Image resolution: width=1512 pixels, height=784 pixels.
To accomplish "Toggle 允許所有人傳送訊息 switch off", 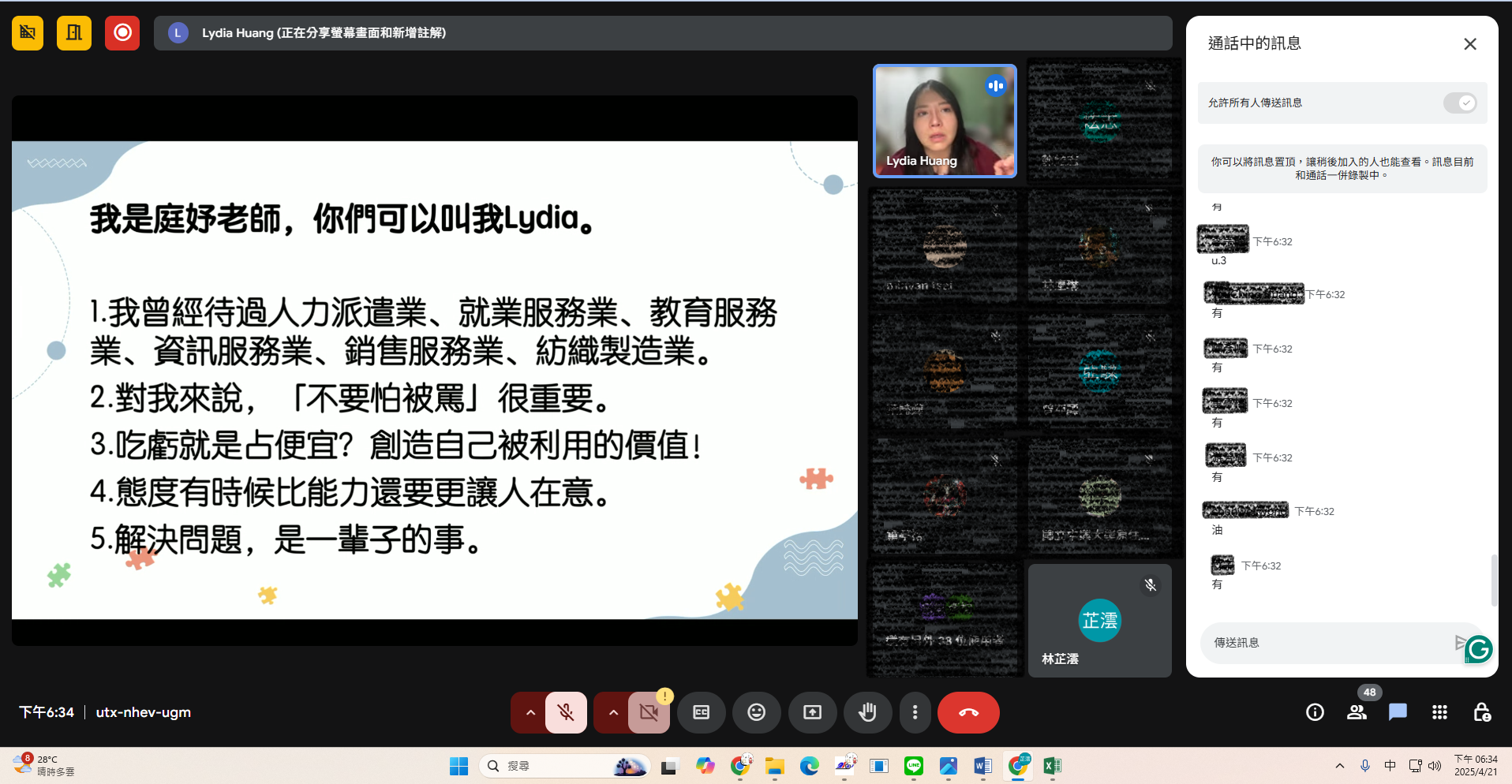I will (x=1459, y=103).
